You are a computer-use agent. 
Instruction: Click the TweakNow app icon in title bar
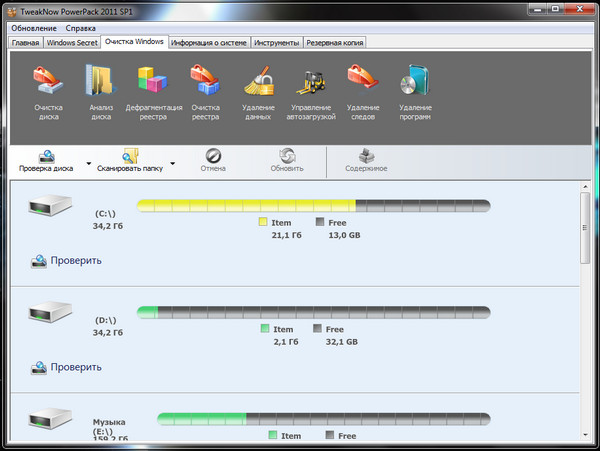(12, 12)
